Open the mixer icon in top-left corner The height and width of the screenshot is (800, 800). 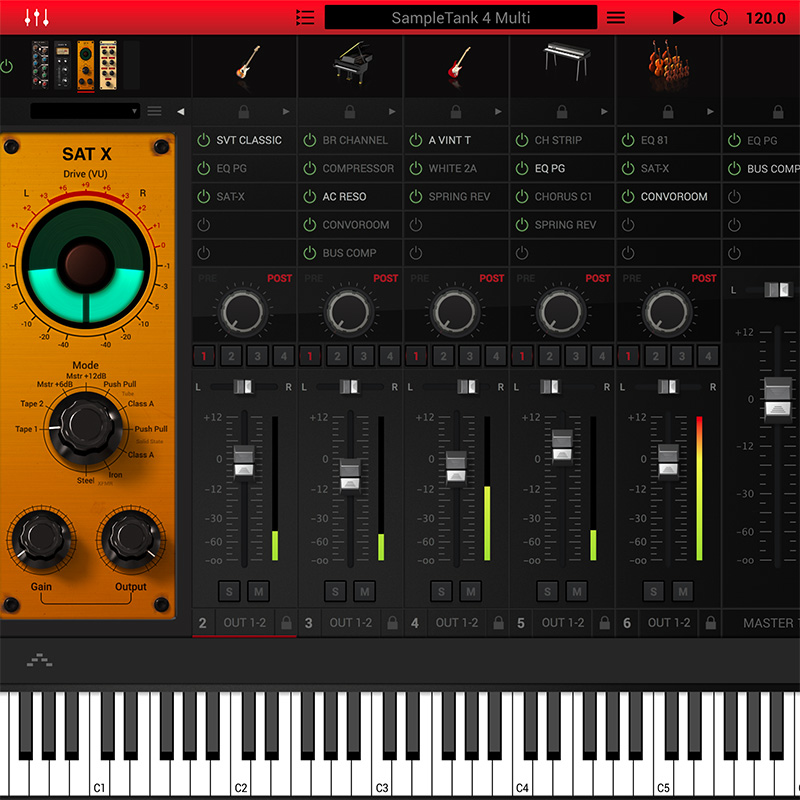[37, 18]
